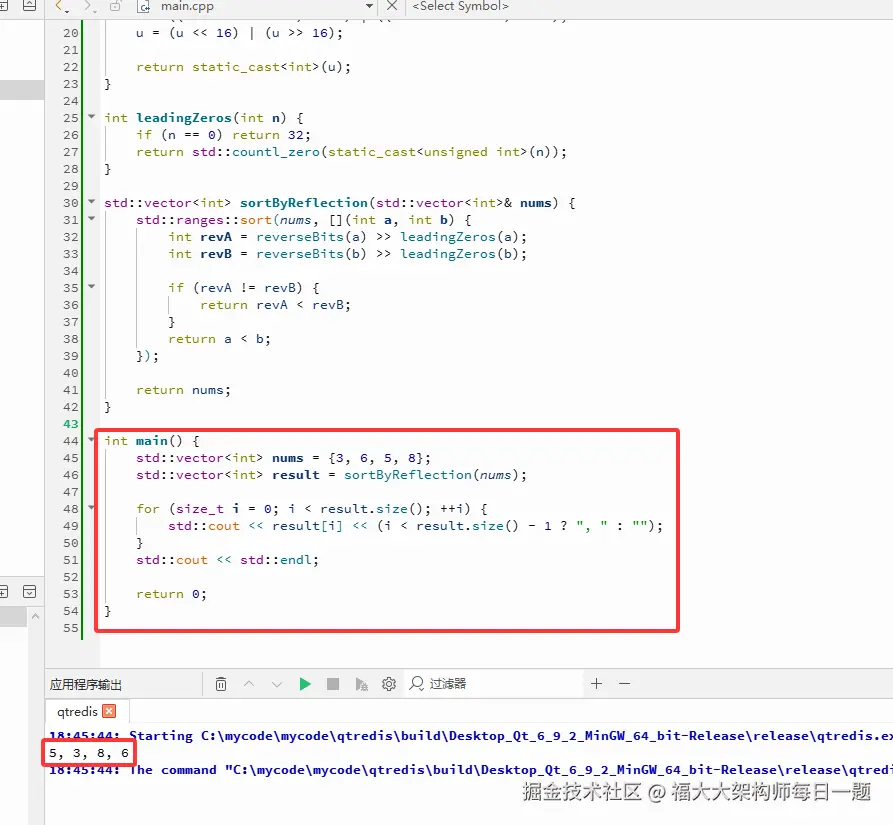Close the main.cpp document

click(392, 6)
